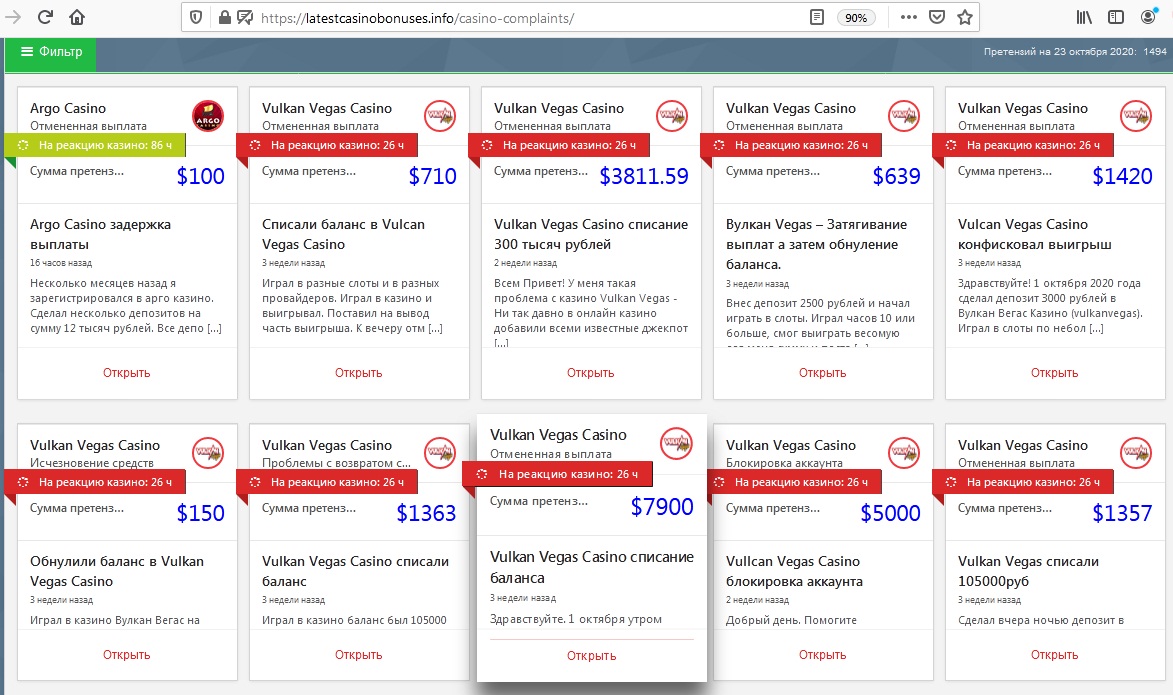Toggle reader view in address bar
This screenshot has width=1173, height=695.
pyautogui.click(x=817, y=17)
